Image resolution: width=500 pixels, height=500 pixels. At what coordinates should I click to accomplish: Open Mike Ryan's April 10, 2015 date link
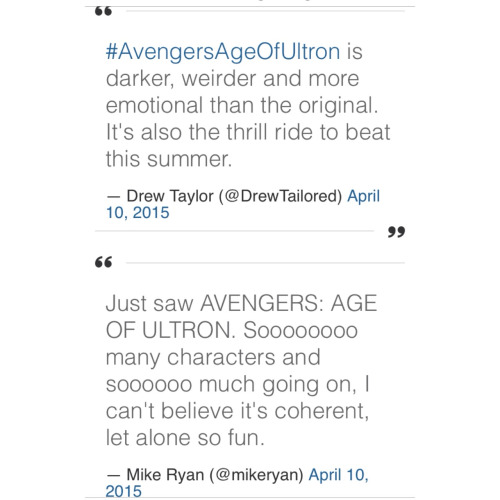click(x=338, y=475)
